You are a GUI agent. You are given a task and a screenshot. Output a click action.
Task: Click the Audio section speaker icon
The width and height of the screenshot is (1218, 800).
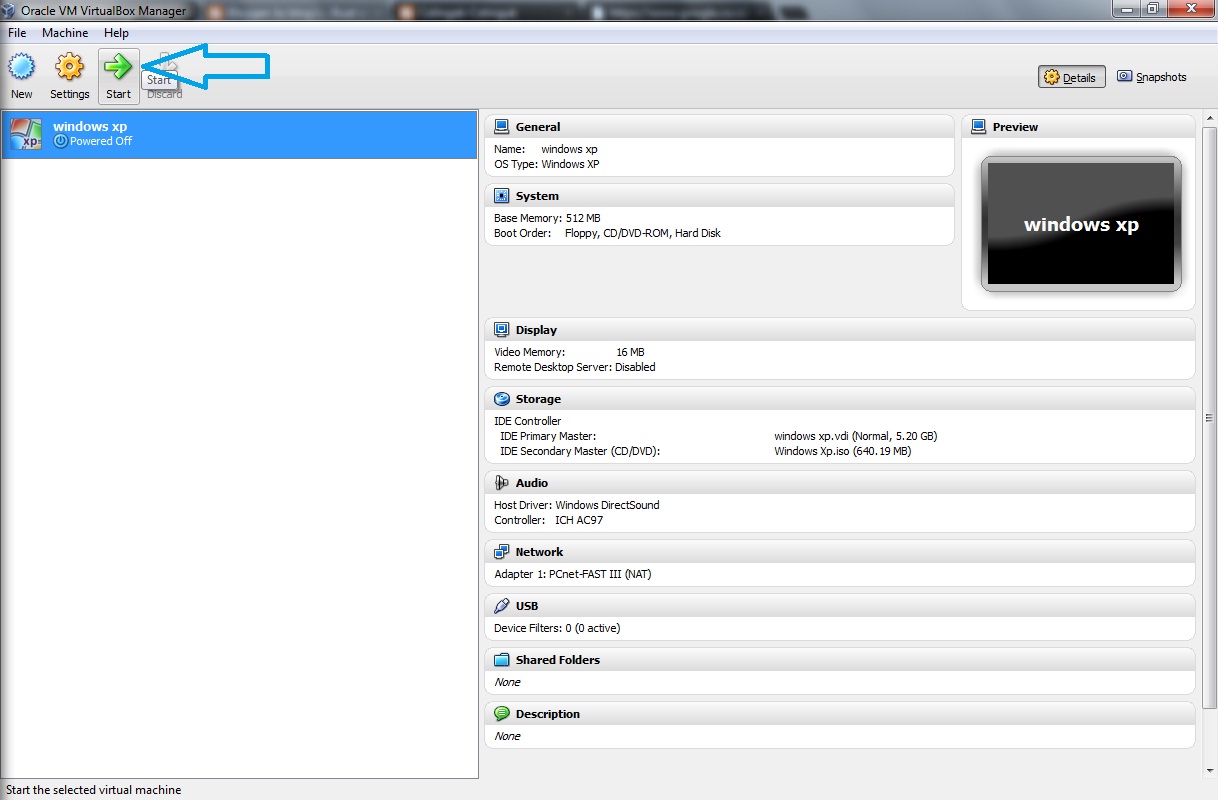502,483
